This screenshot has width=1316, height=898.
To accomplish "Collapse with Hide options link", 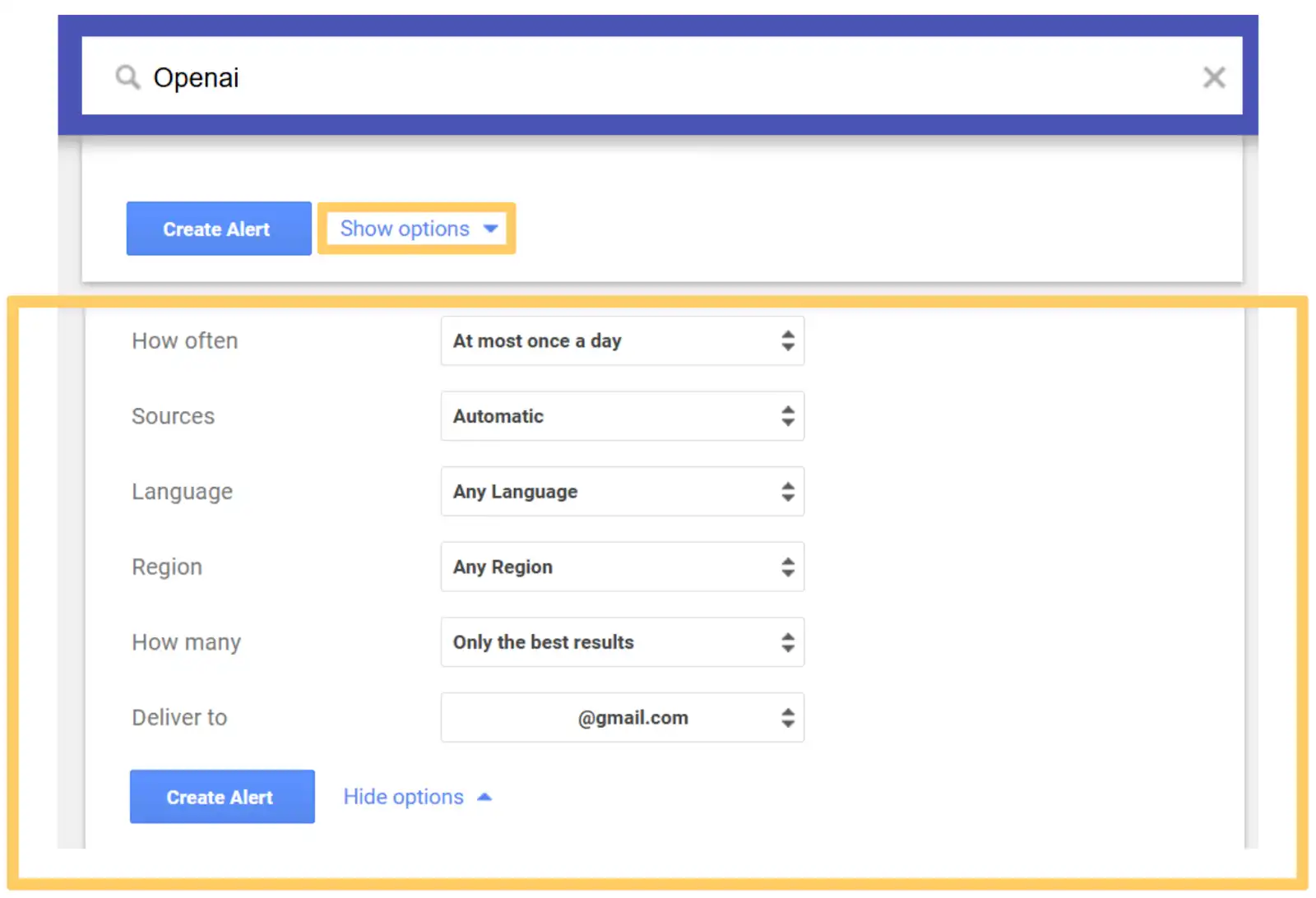I will (417, 797).
